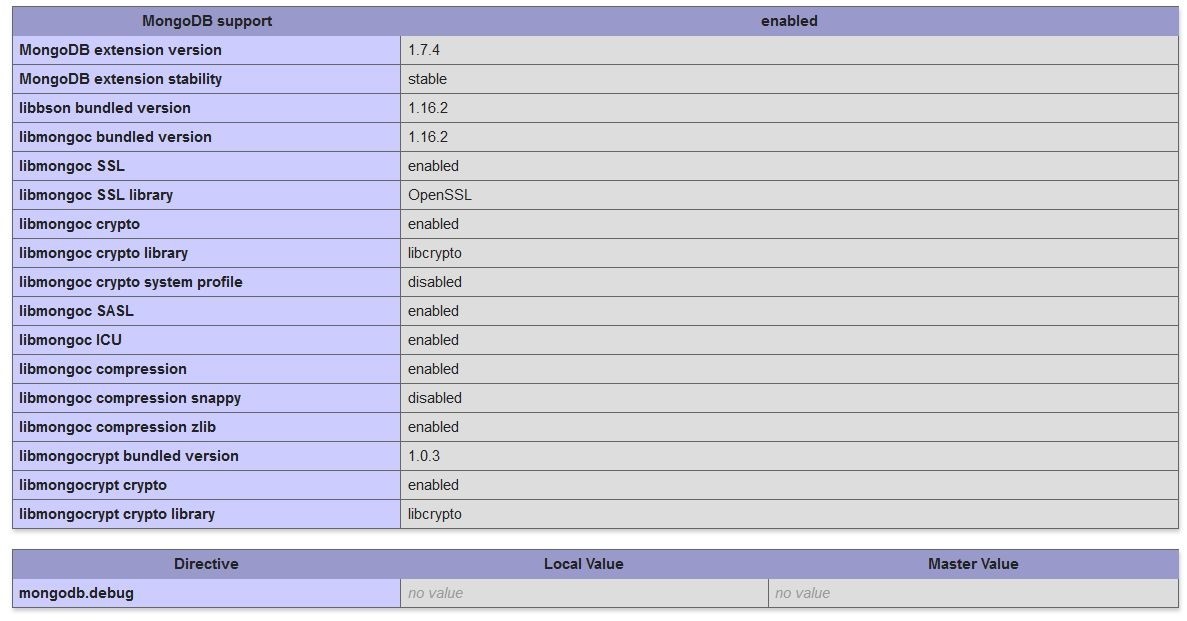Click the "libmongoc crypto library" label
Viewport: 1187px width, 621px height.
(103, 253)
